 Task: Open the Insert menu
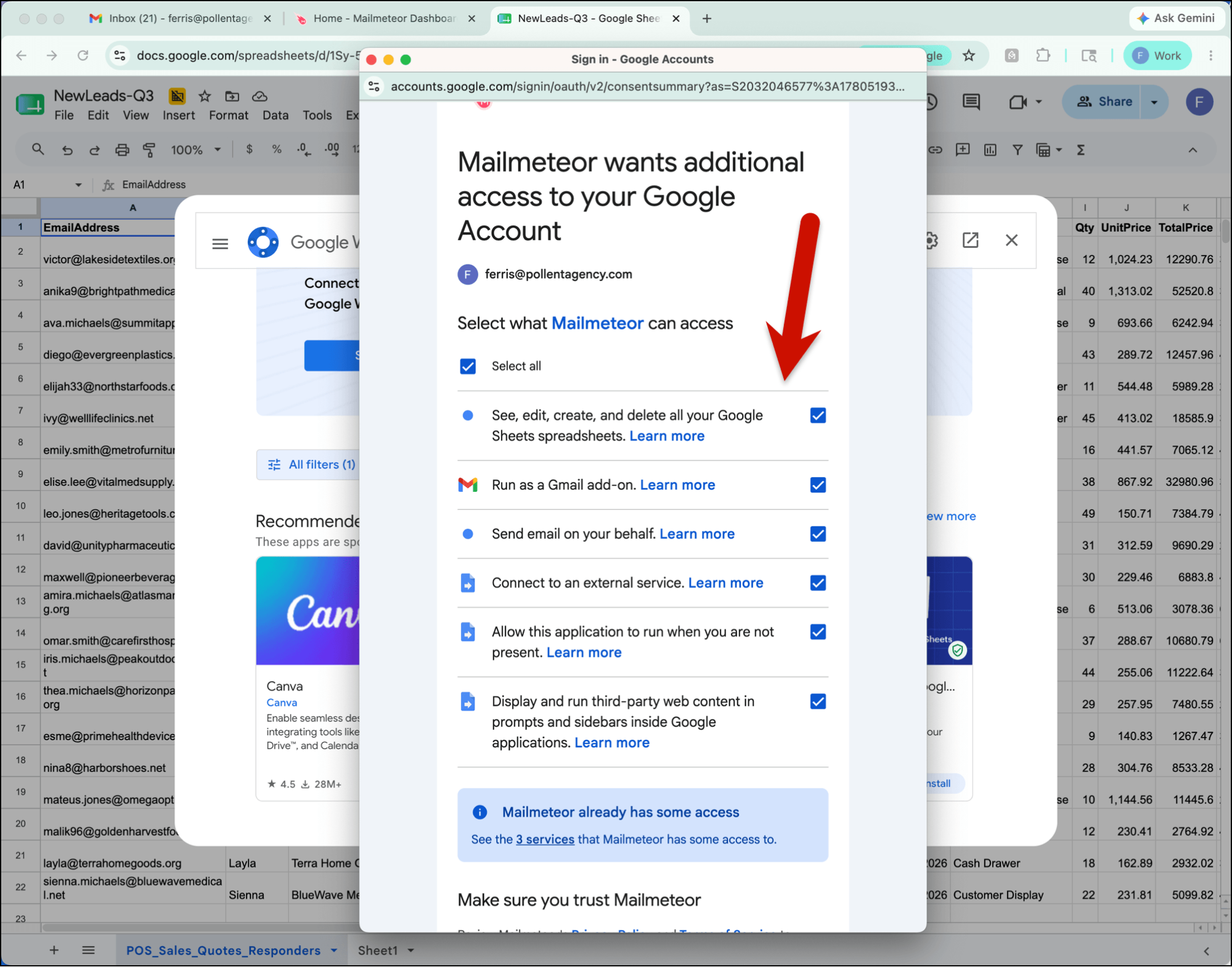pyautogui.click(x=179, y=115)
